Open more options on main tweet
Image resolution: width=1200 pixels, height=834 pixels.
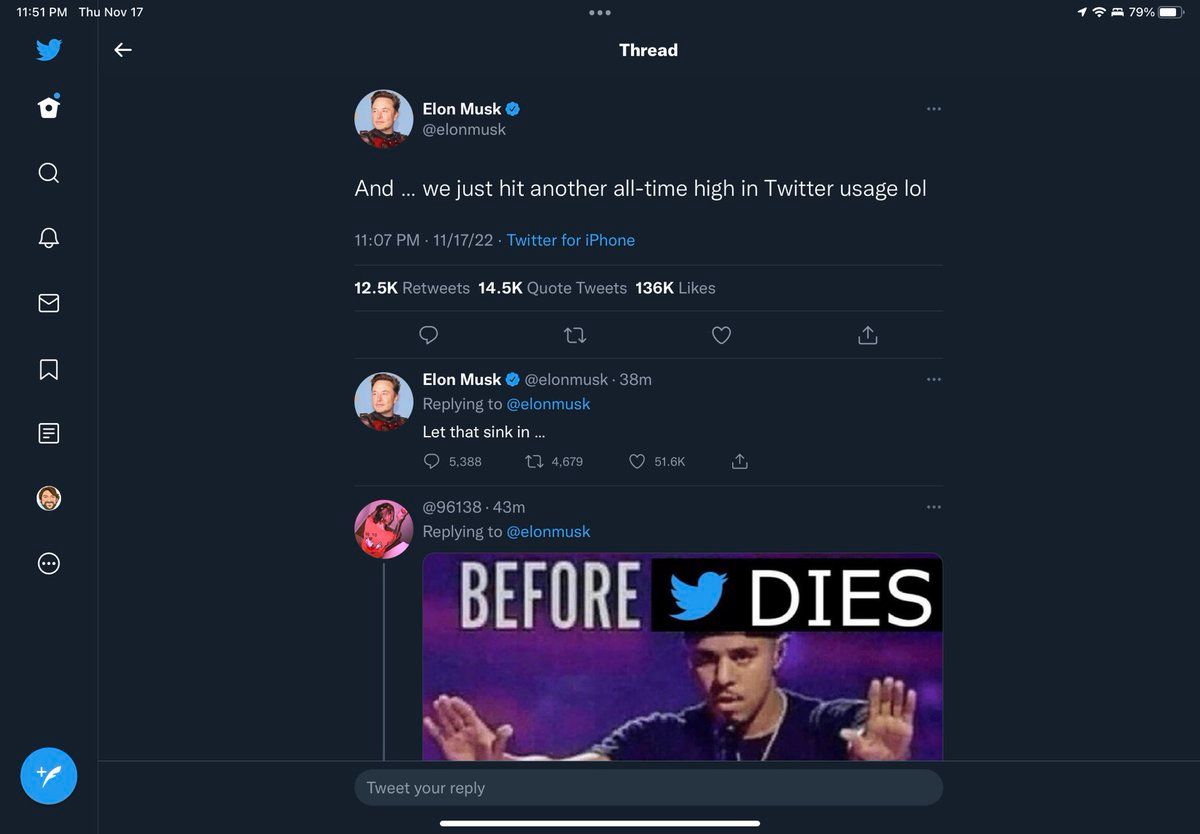(x=933, y=109)
